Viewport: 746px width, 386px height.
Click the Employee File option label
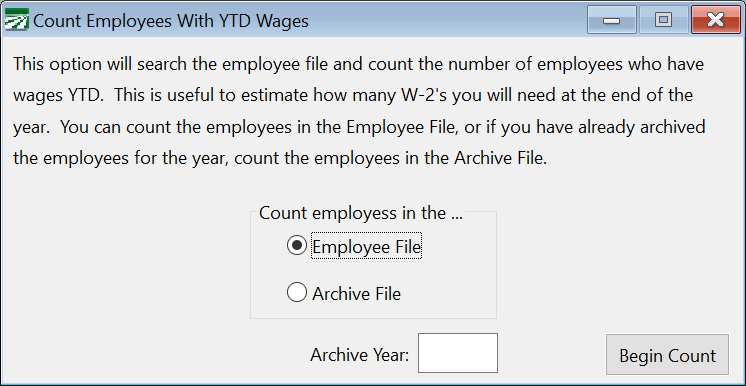click(366, 247)
